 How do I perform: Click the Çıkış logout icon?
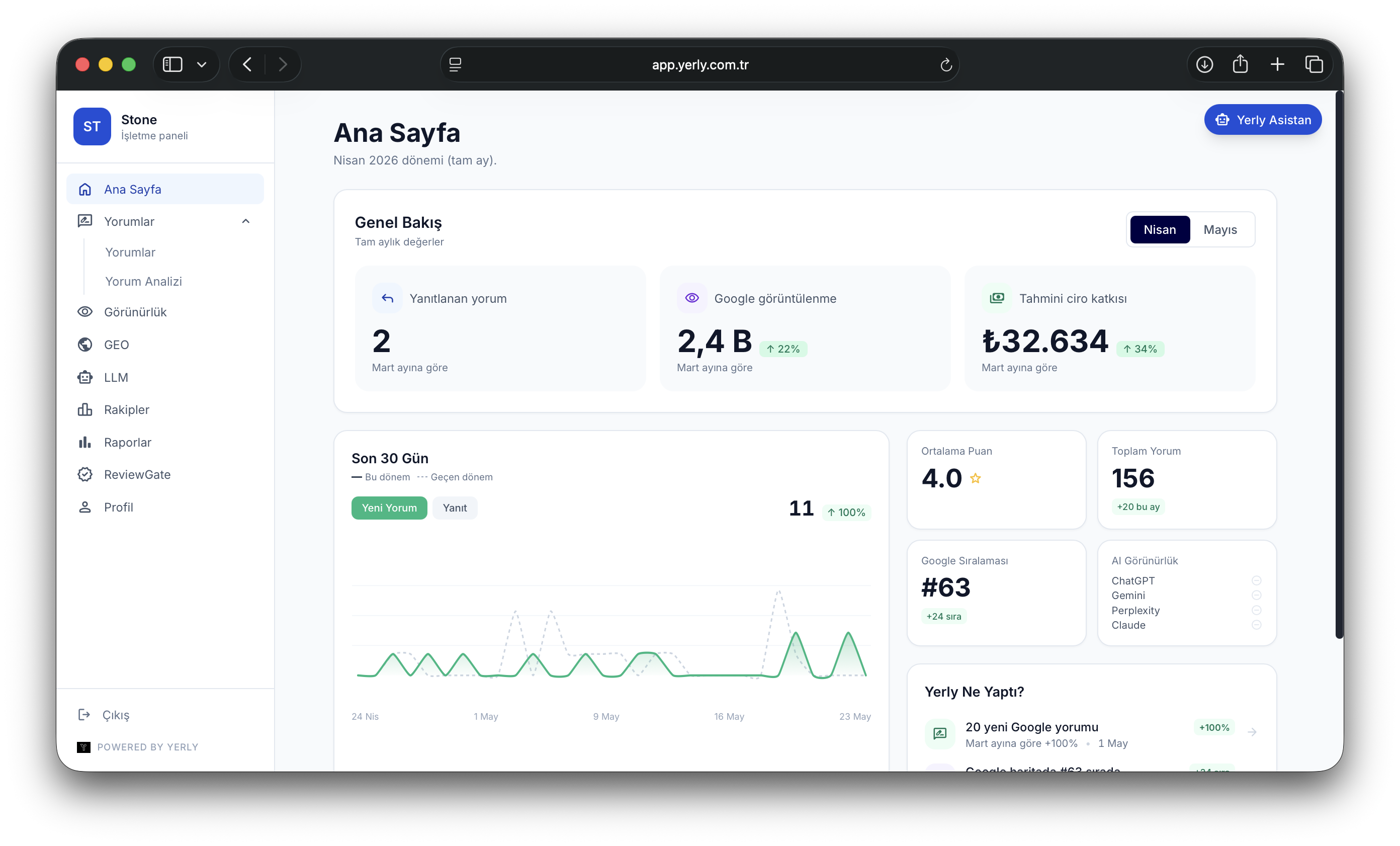[84, 714]
